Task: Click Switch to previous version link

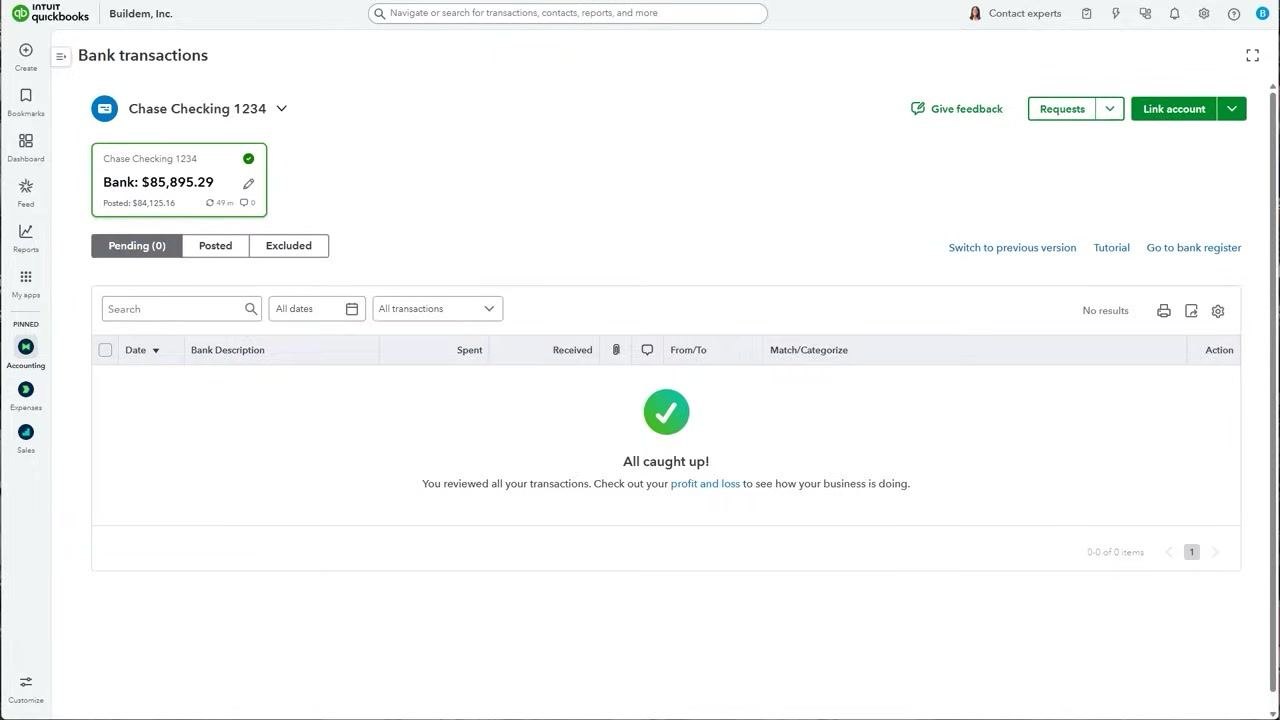Action: click(x=1012, y=248)
